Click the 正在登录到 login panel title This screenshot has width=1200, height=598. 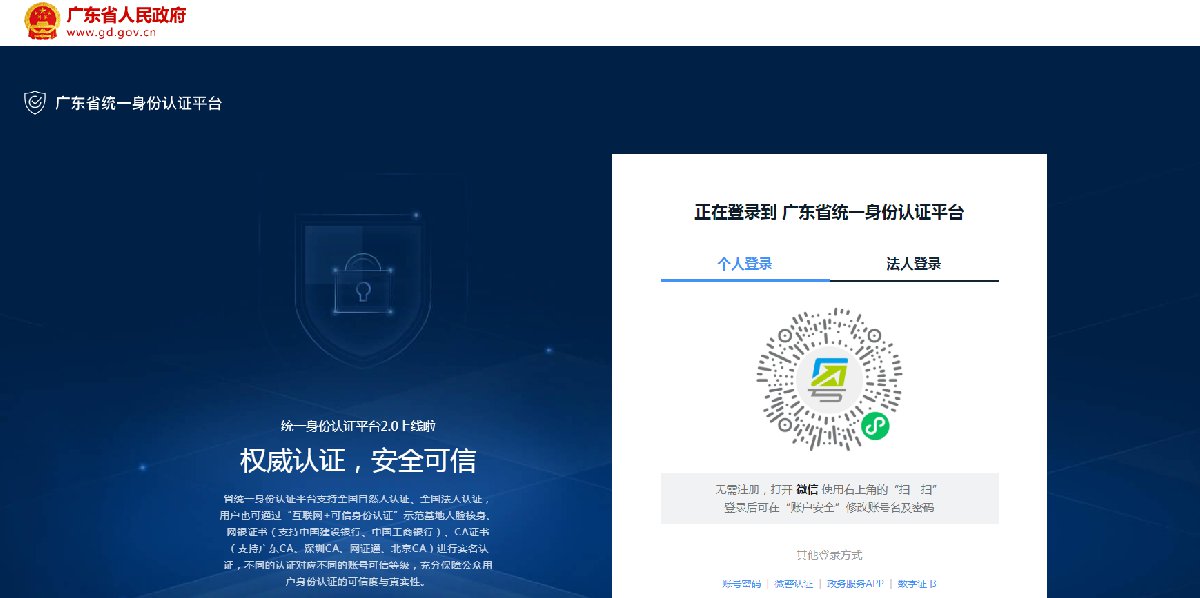(829, 212)
